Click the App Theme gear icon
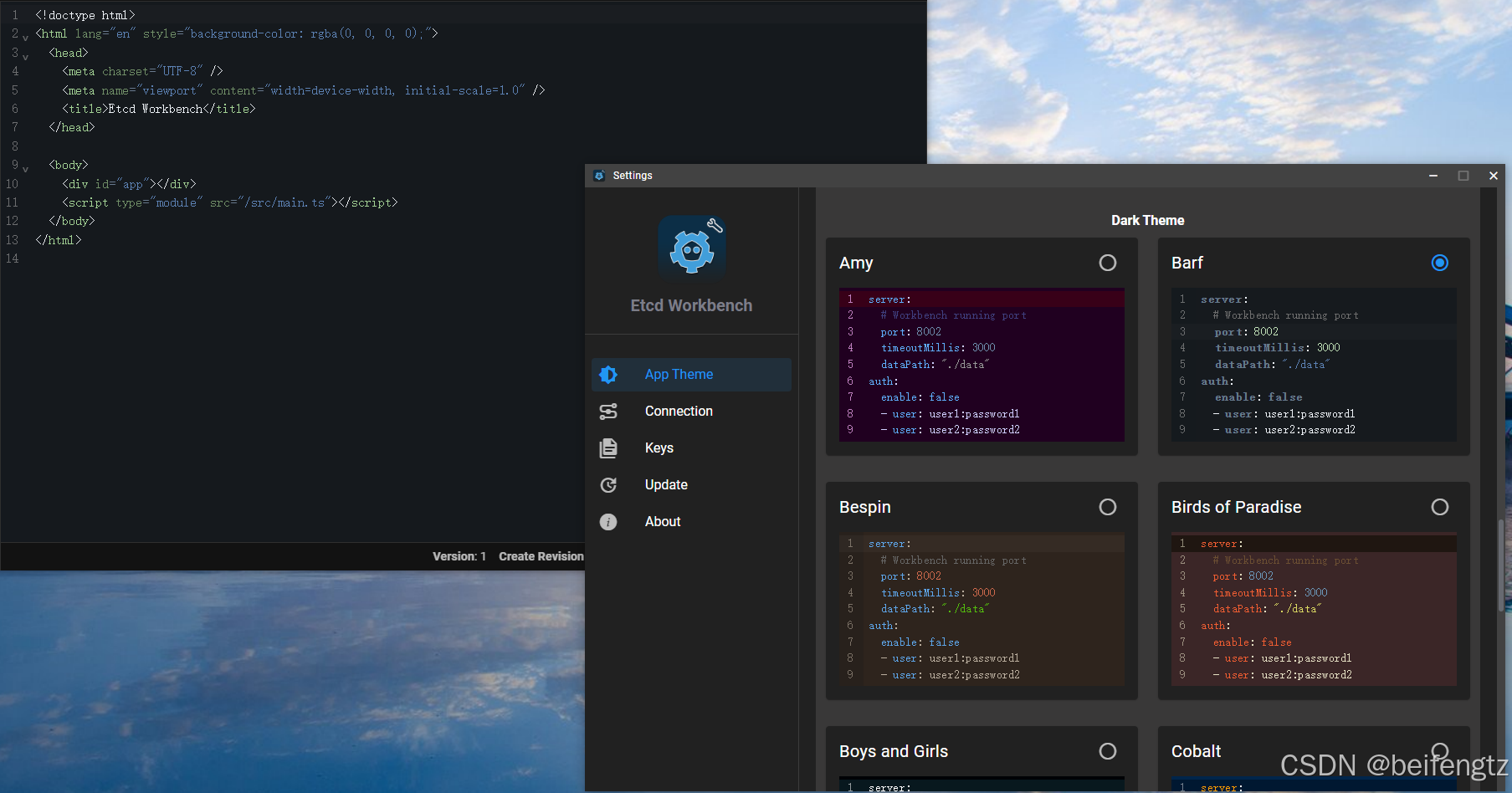Viewport: 1512px width, 793px height. [608, 375]
